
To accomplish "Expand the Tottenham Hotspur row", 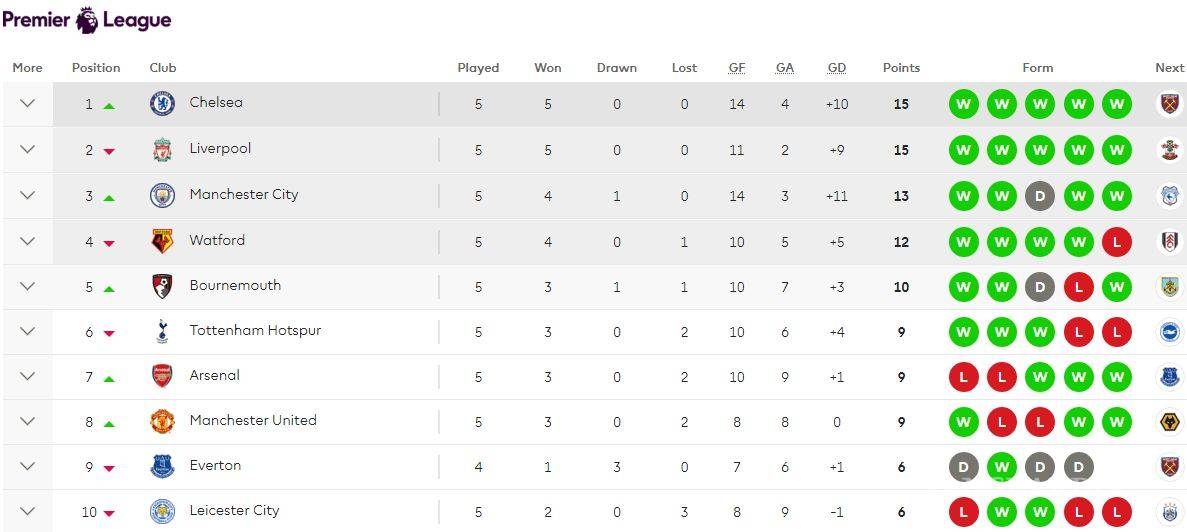I will click(x=27, y=331).
